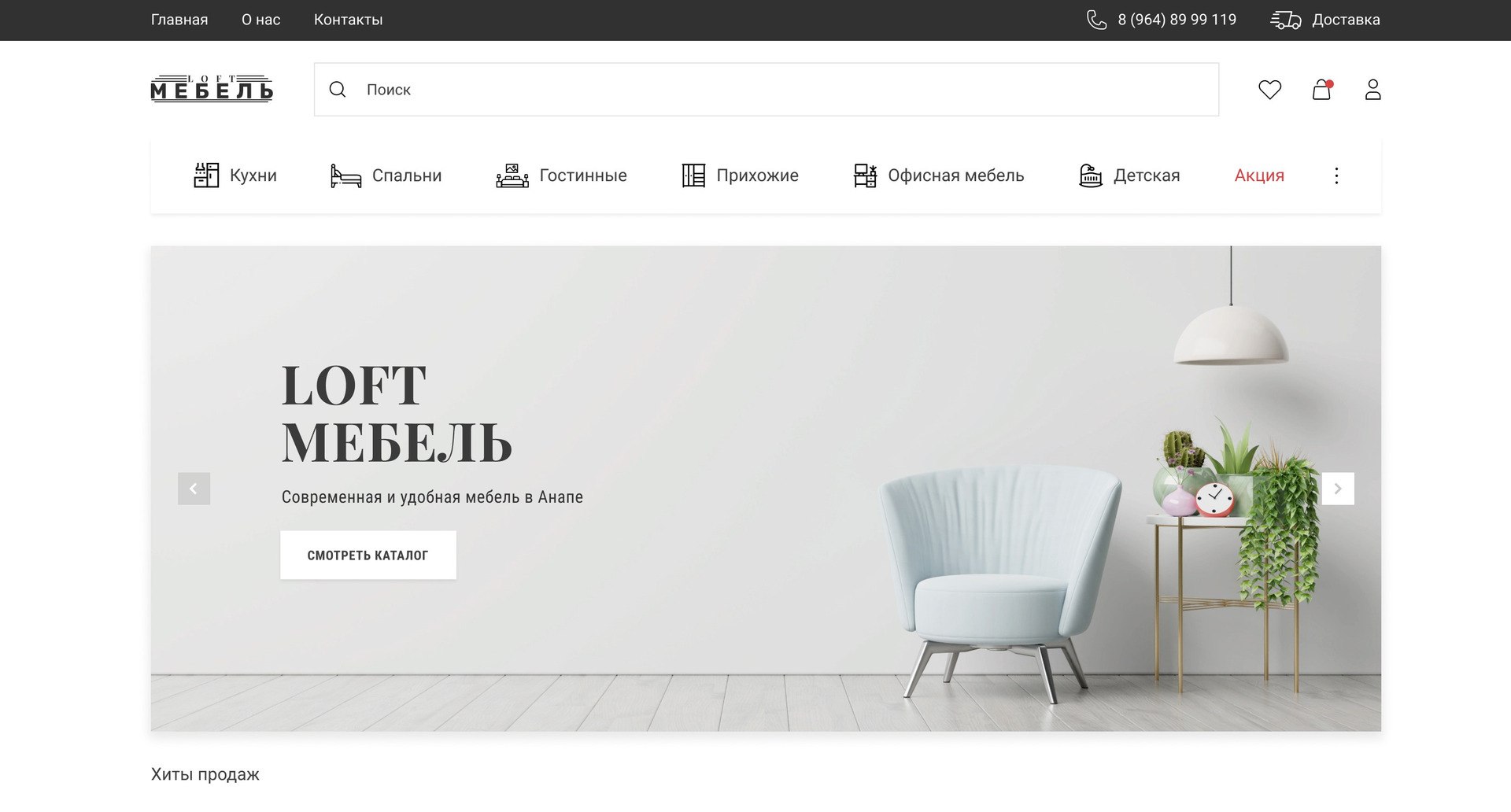
Task: Click into the Поиск search field
Action: [767, 90]
